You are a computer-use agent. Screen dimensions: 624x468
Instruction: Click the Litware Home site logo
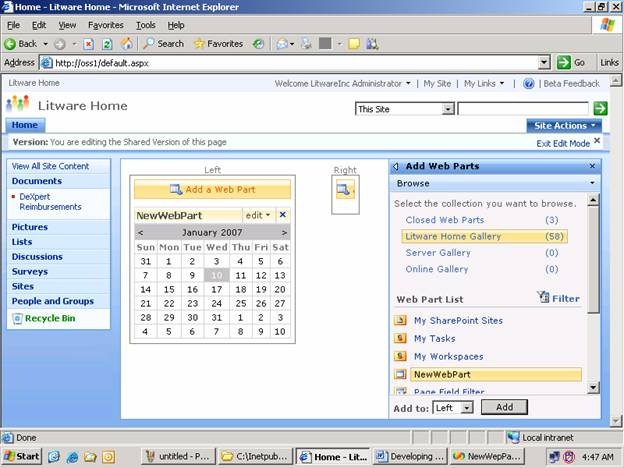18,104
